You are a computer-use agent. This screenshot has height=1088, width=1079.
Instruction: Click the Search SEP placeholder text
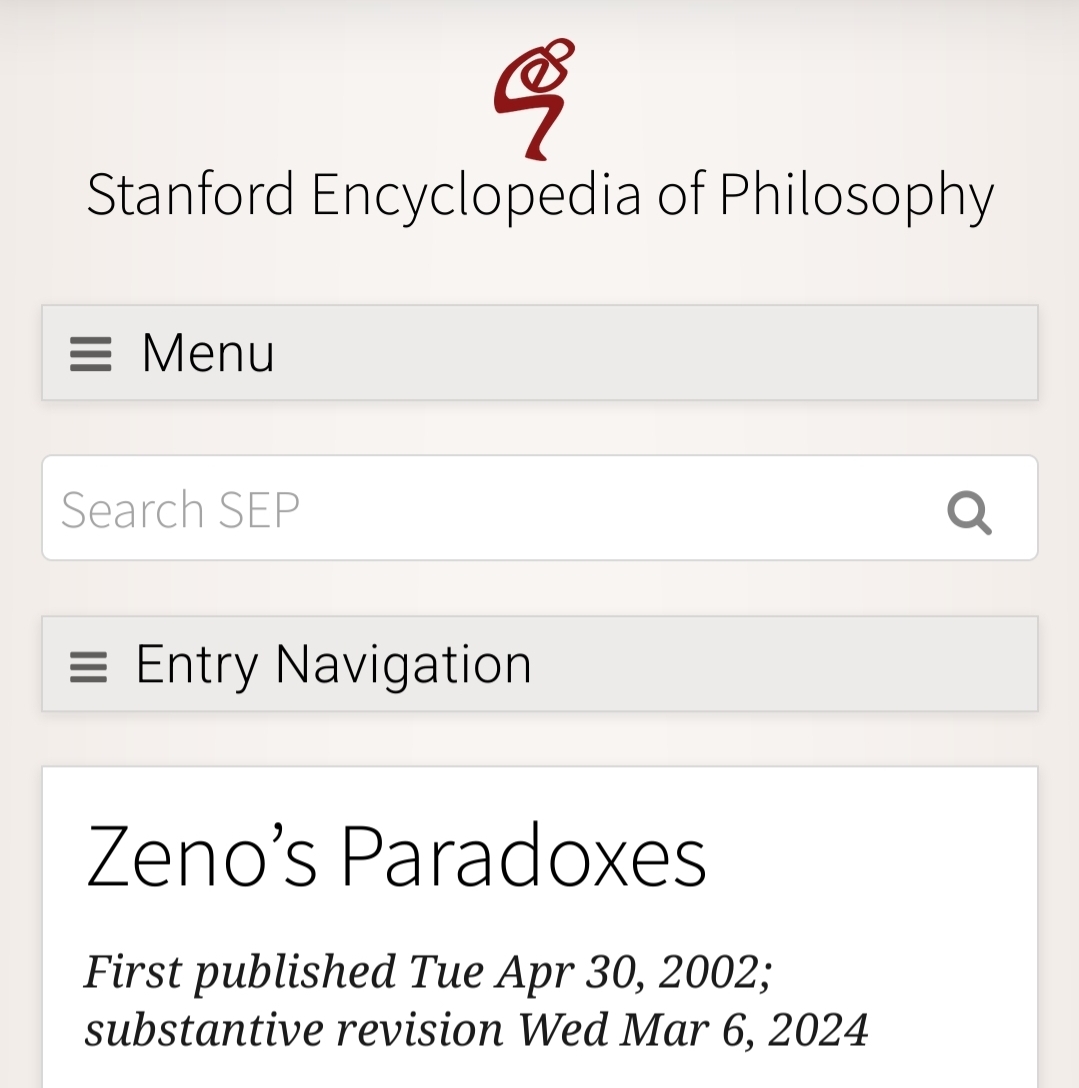click(x=180, y=509)
